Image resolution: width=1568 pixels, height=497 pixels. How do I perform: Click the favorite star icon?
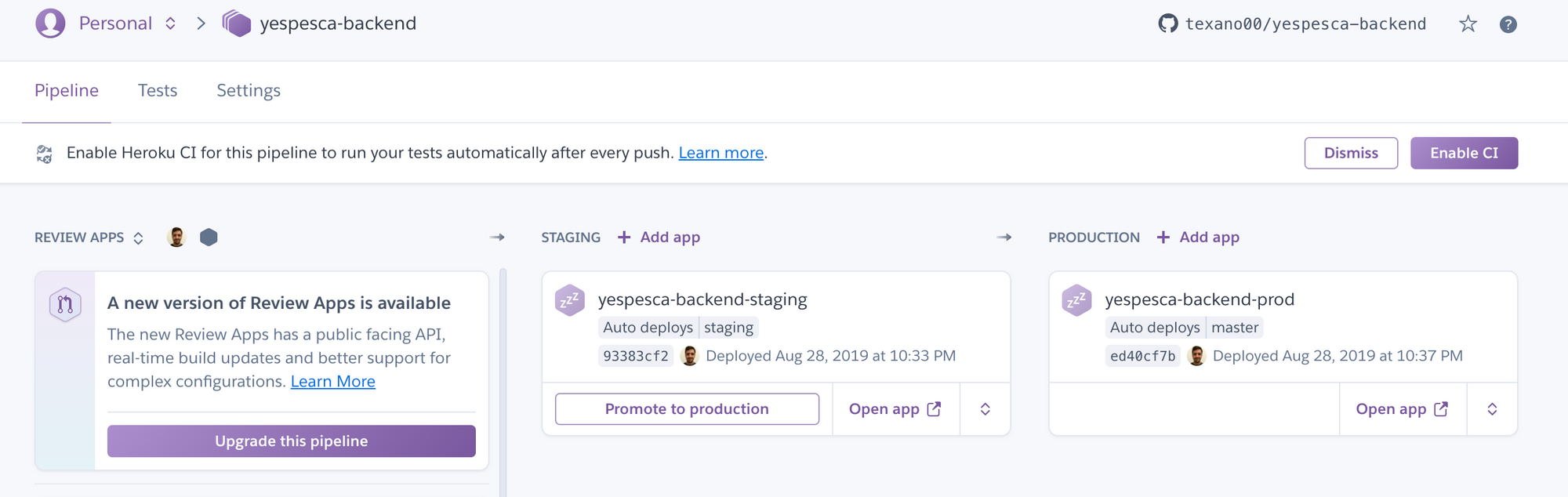(1468, 24)
